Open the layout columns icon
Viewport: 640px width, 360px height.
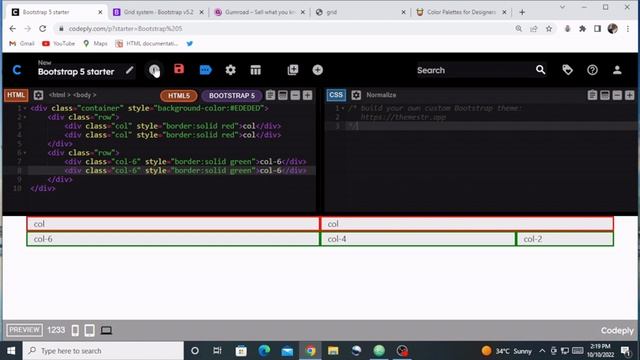tap(256, 70)
